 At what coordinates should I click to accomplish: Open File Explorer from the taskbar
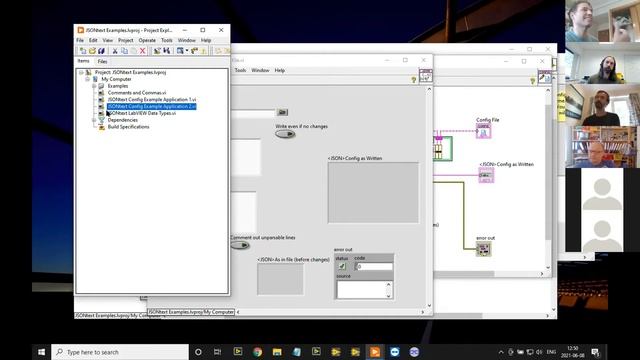(x=277, y=352)
